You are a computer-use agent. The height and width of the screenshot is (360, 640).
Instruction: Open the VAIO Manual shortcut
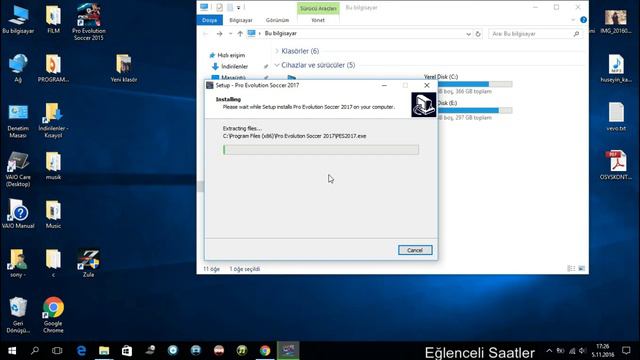click(x=18, y=214)
